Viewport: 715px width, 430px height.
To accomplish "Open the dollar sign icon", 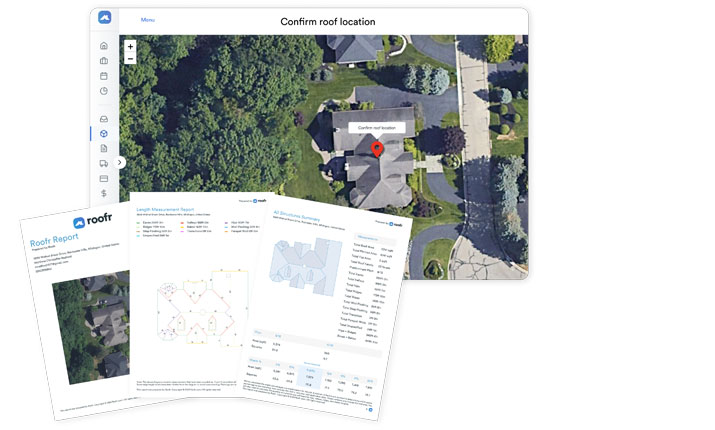I will pyautogui.click(x=104, y=193).
